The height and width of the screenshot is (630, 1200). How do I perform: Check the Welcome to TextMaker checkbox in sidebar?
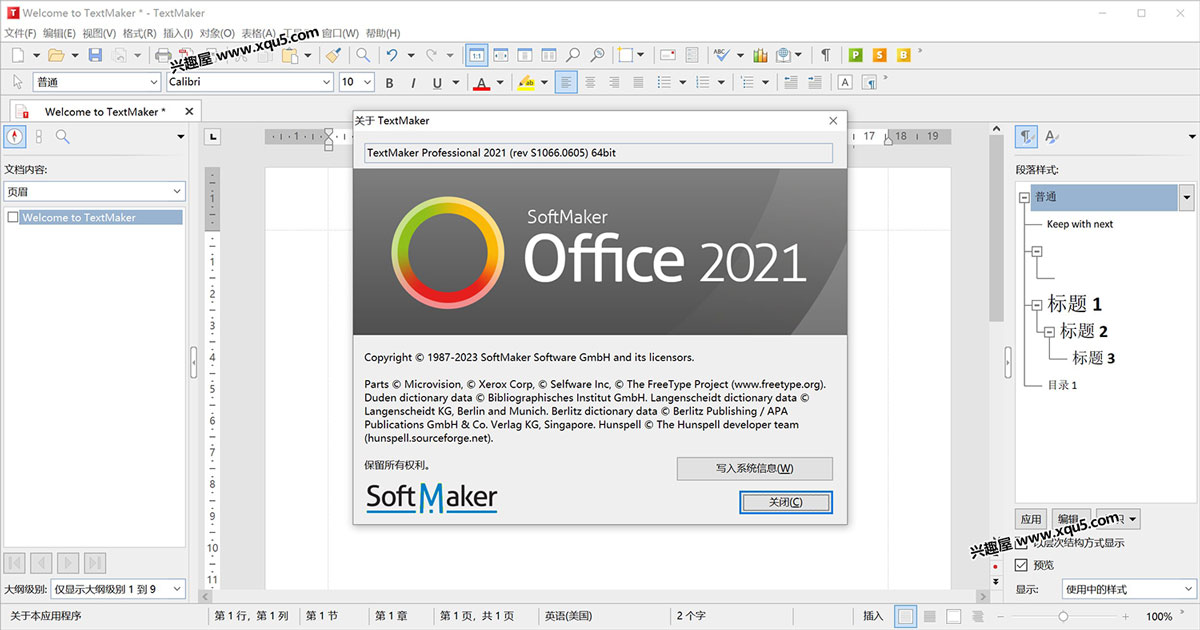(13, 217)
